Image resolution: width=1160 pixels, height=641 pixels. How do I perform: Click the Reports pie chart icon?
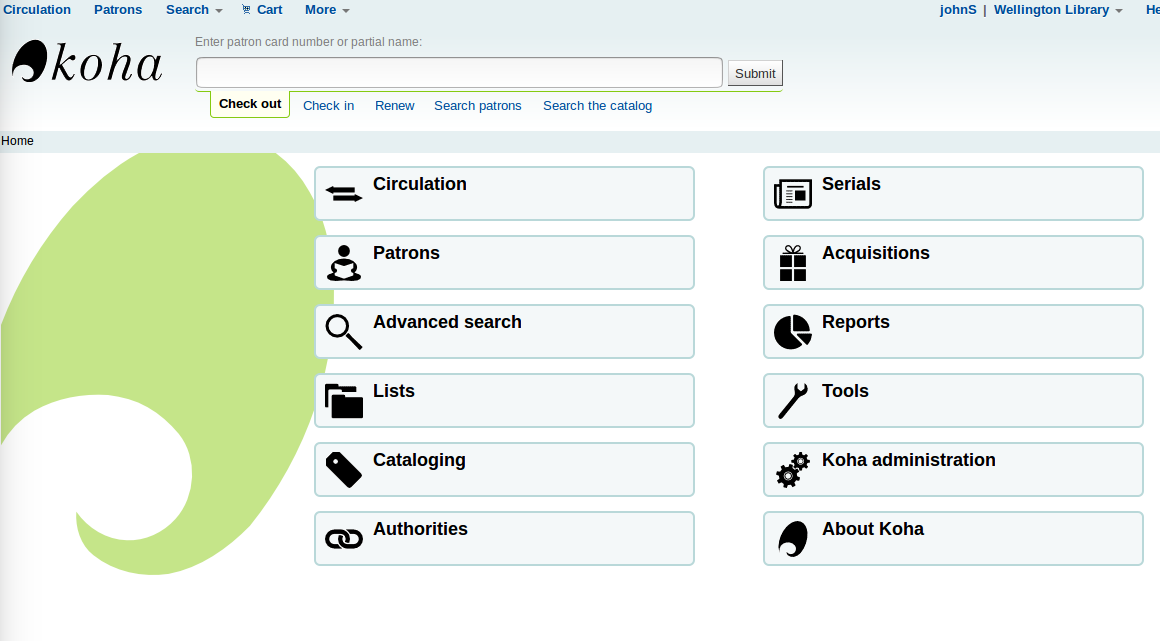pyautogui.click(x=792, y=331)
